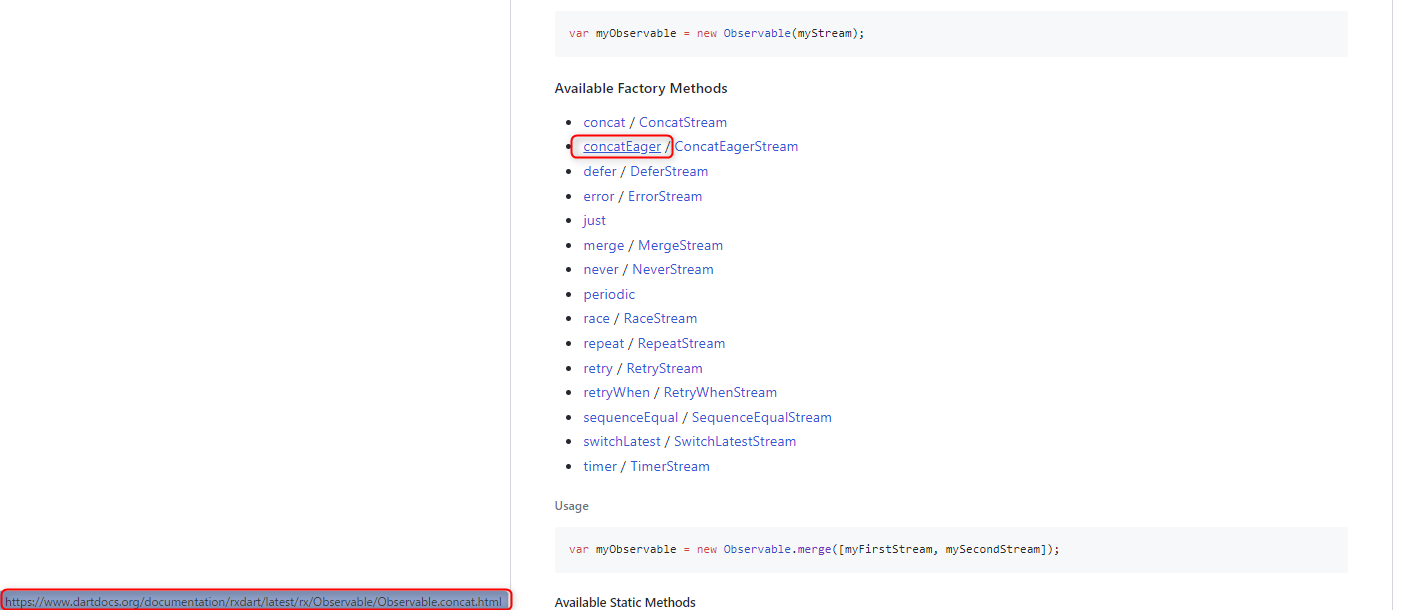
Task: Click the highlighted concatEager link
Action: [620, 146]
